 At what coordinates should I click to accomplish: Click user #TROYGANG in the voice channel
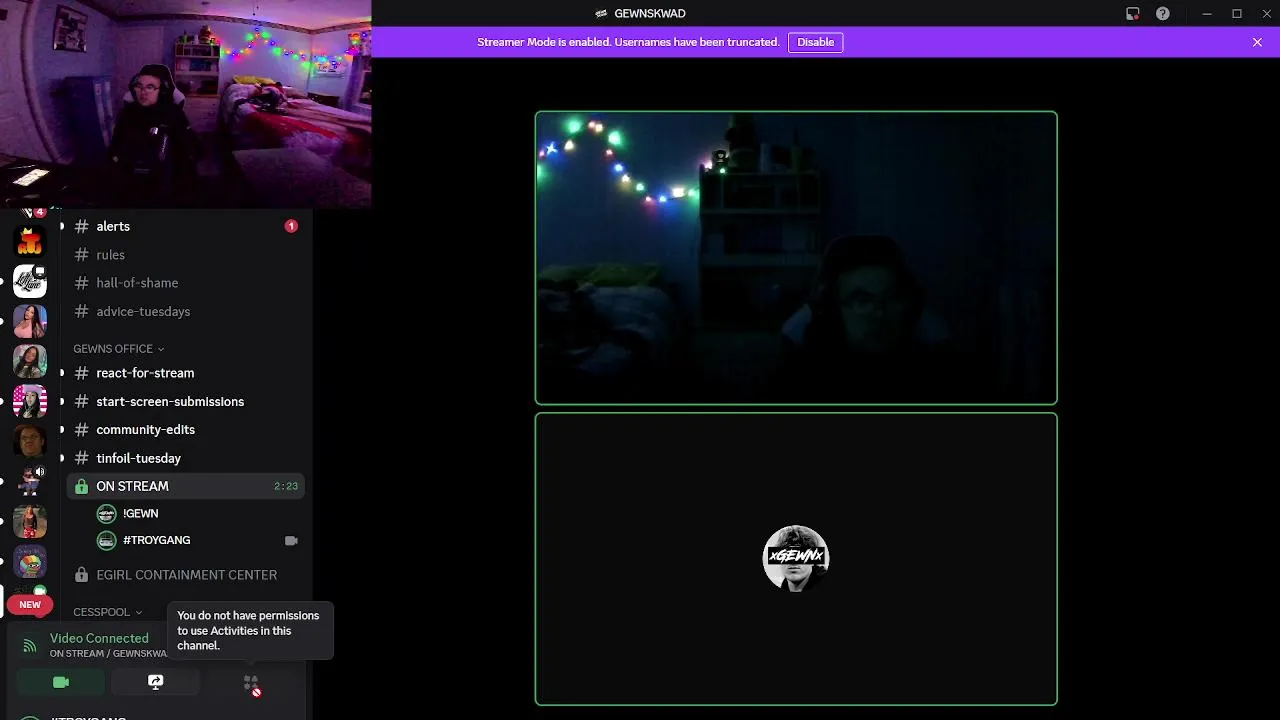coord(198,540)
